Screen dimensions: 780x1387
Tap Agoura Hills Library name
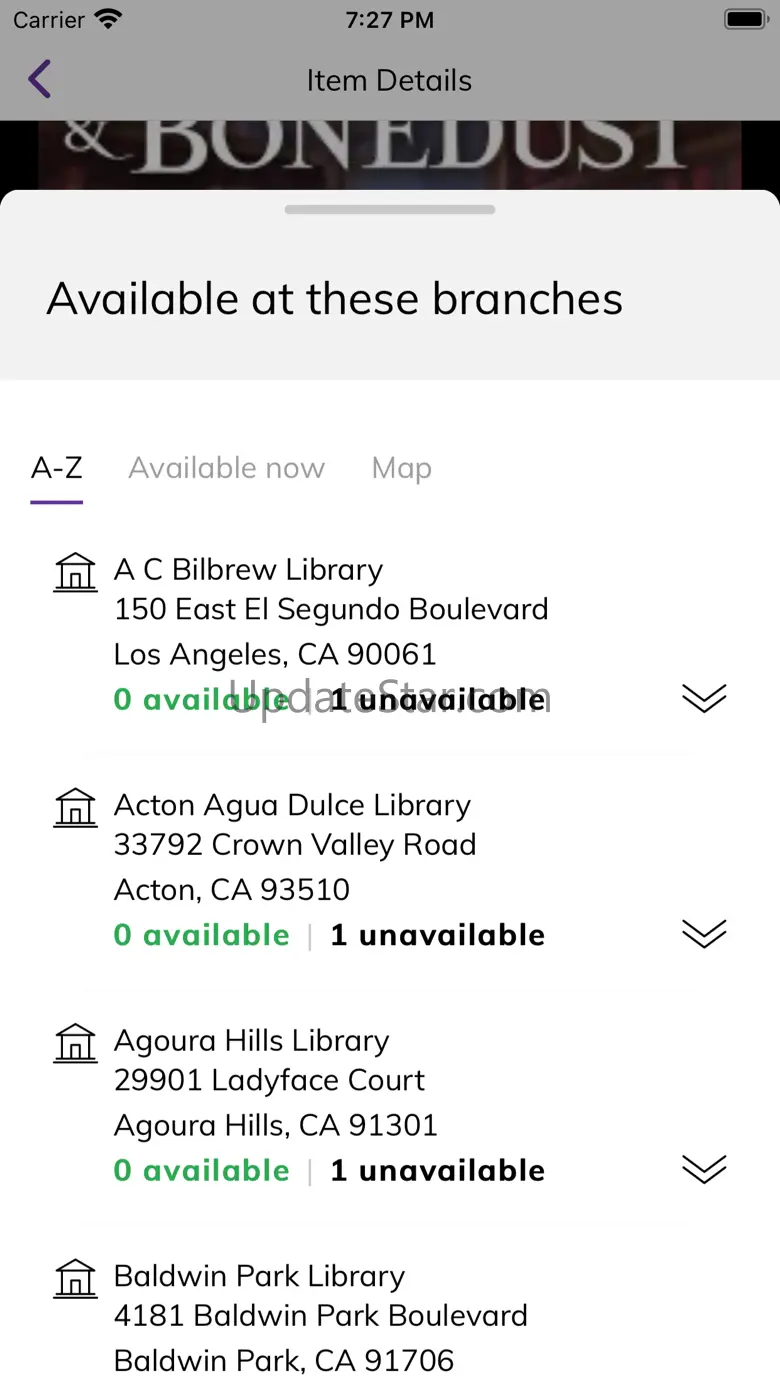tap(251, 1041)
